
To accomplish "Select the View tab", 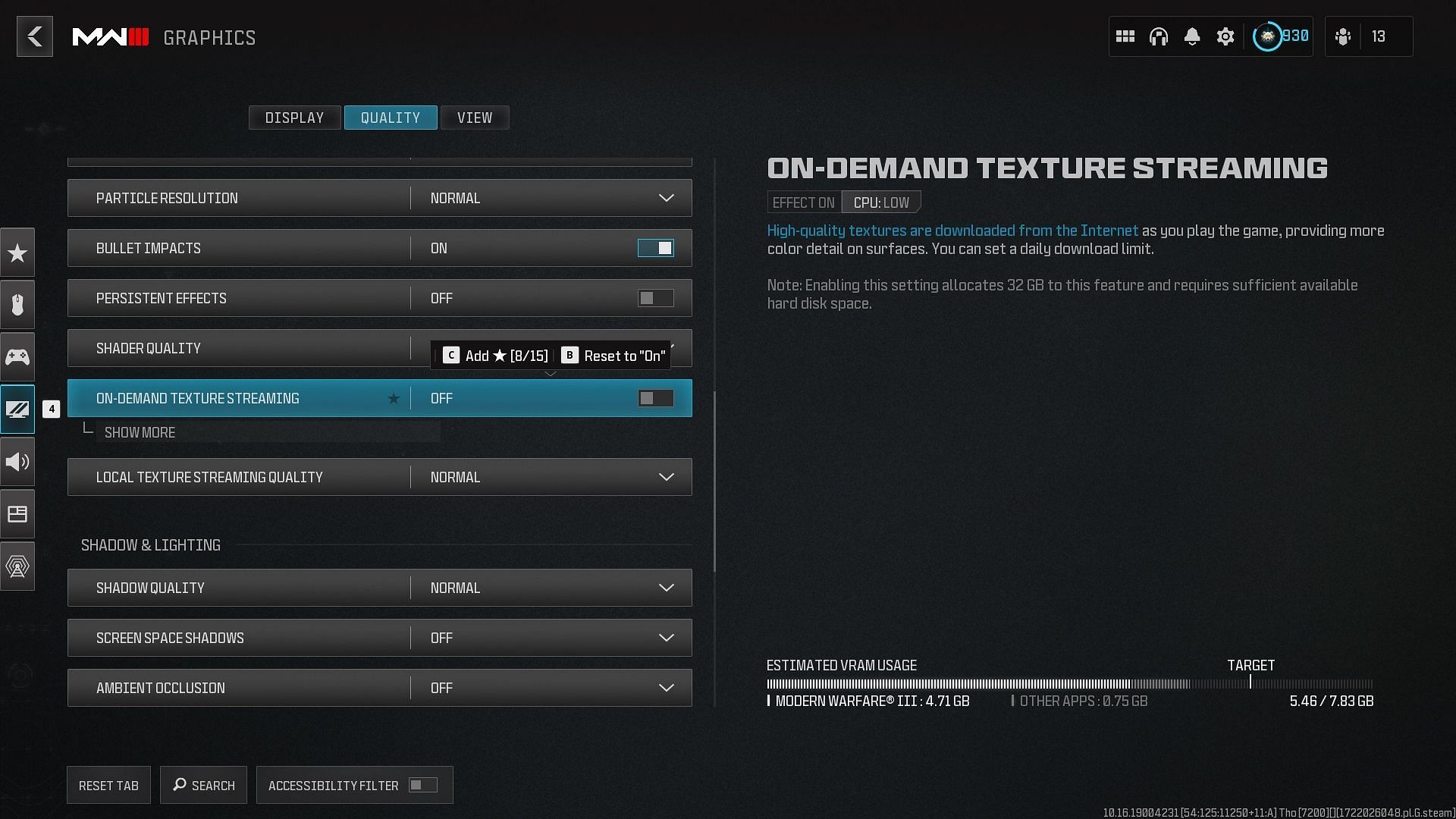I will click(x=474, y=117).
